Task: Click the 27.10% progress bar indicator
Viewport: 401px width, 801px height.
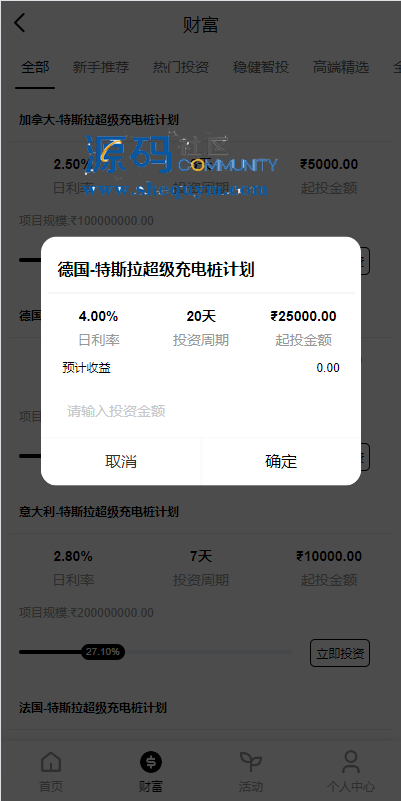Action: coord(103,652)
